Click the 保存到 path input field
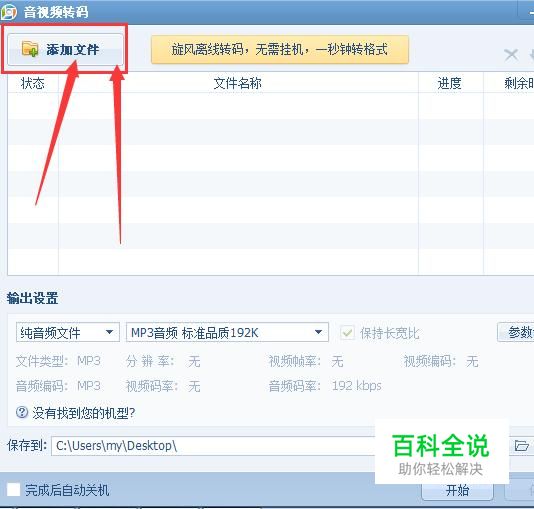The height and width of the screenshot is (509, 534). point(213,446)
